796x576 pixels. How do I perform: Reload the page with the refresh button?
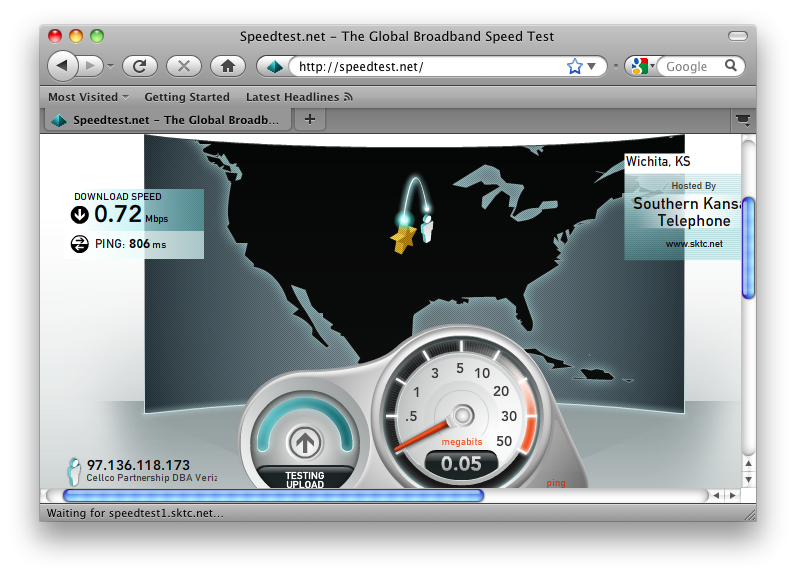point(140,66)
